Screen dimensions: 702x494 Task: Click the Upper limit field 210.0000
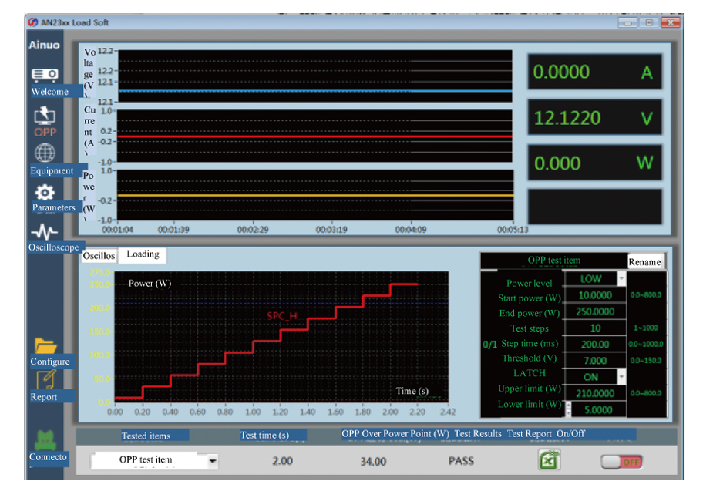click(595, 393)
